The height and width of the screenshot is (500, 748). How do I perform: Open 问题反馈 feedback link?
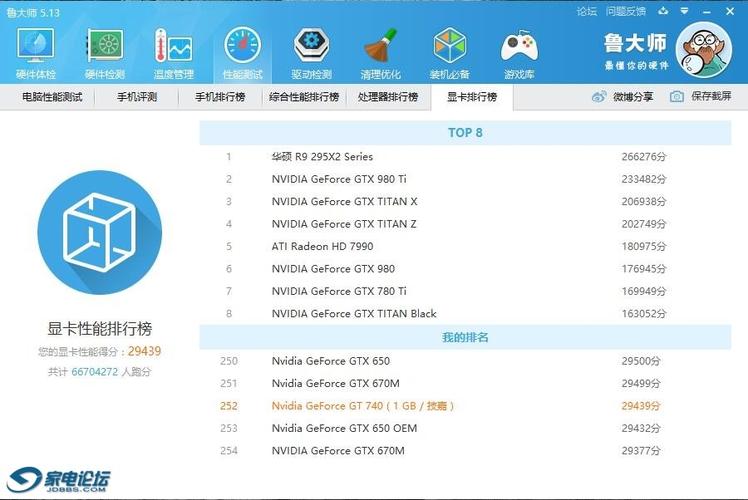pyautogui.click(x=626, y=11)
